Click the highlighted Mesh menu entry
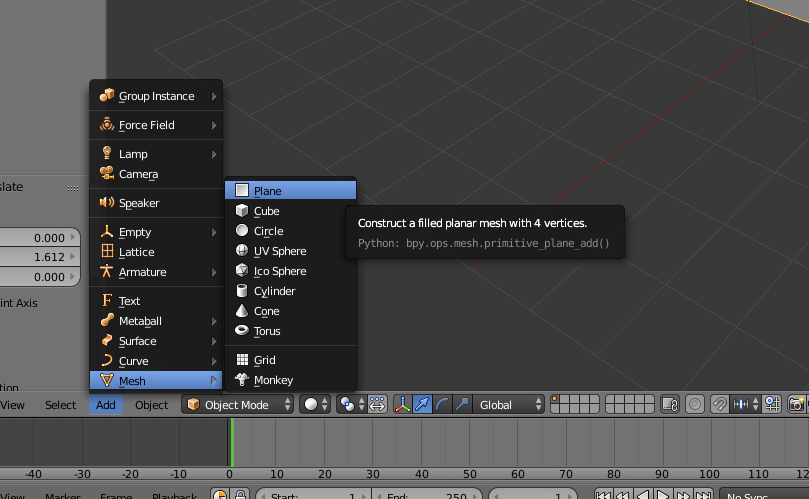 click(x=156, y=381)
